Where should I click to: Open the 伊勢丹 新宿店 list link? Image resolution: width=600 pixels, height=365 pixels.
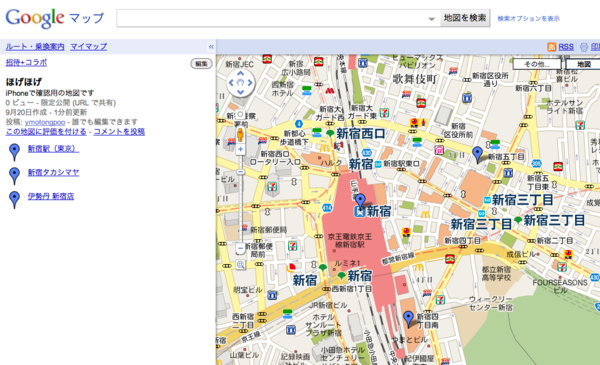point(51,196)
